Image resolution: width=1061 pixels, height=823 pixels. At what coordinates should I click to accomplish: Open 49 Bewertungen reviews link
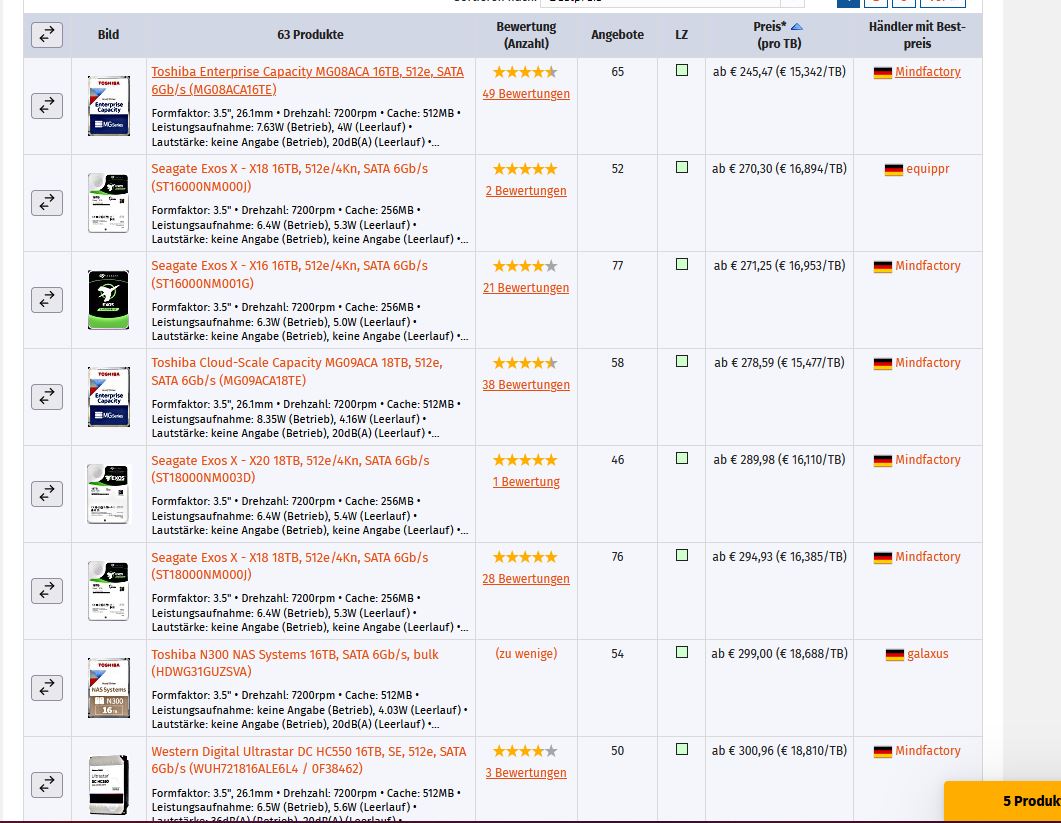click(x=526, y=94)
